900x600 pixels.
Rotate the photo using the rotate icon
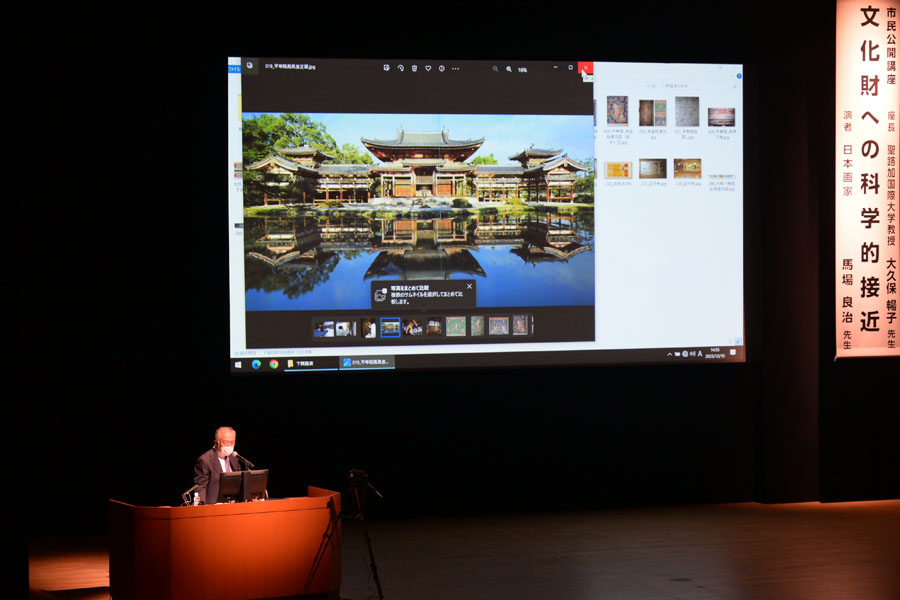[x=400, y=68]
